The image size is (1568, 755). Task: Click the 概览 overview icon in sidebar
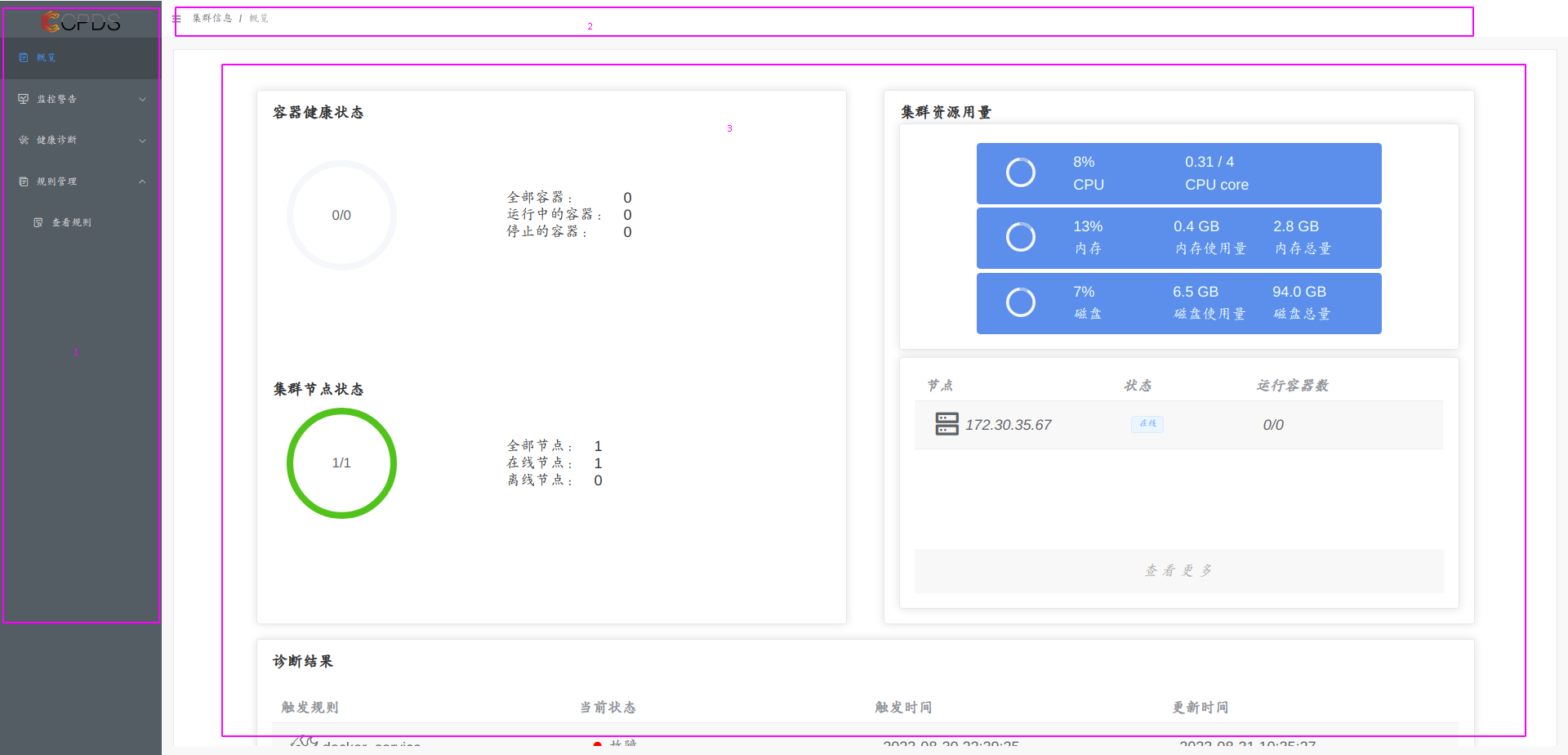(x=24, y=58)
